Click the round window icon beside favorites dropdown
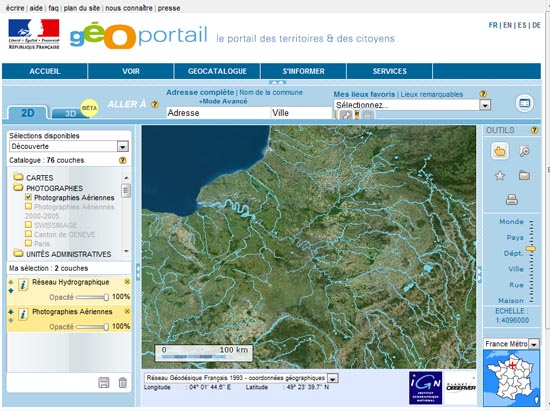Screen dimensions: 550x411 tap(524, 103)
